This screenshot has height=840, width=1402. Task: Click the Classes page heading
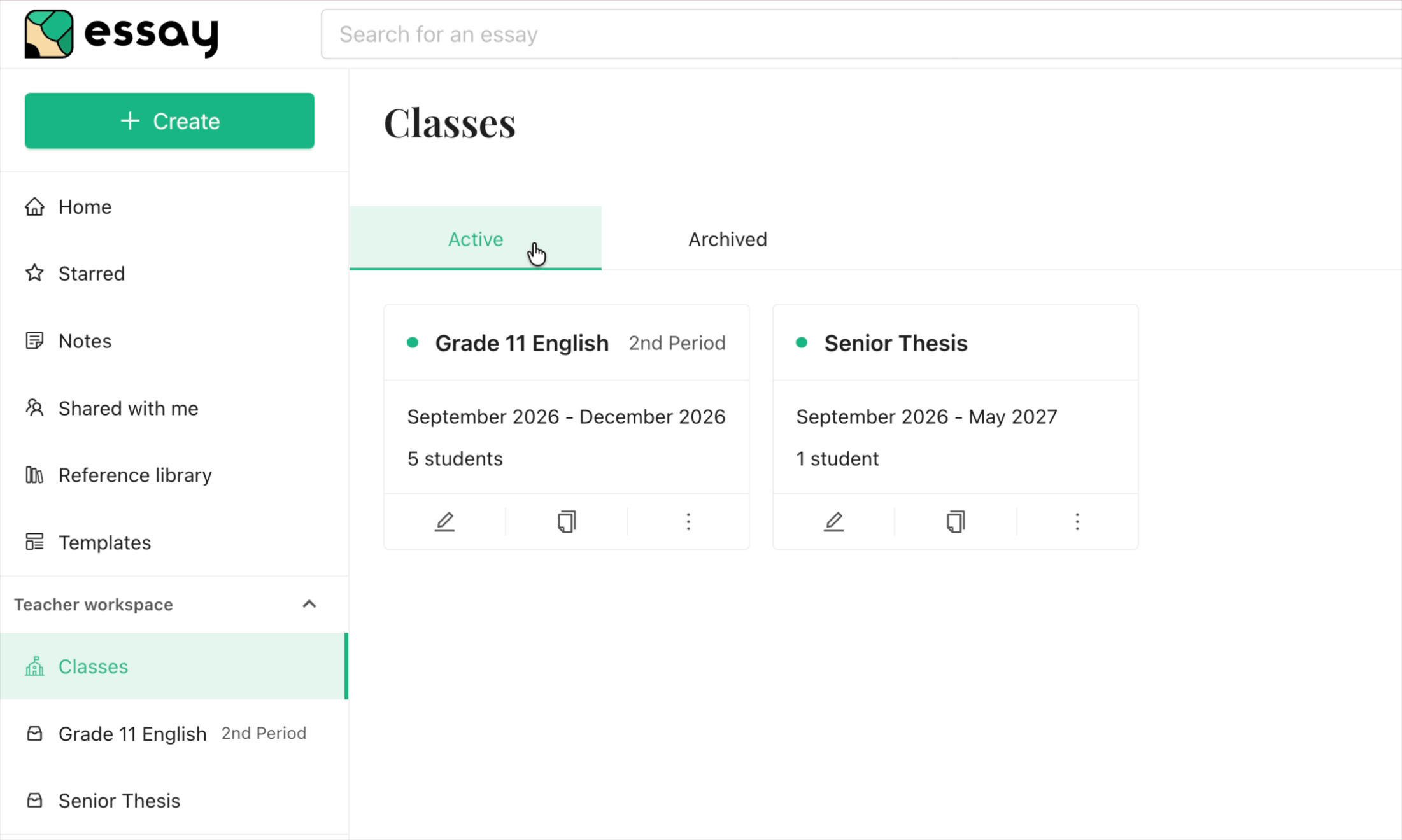[x=450, y=123]
